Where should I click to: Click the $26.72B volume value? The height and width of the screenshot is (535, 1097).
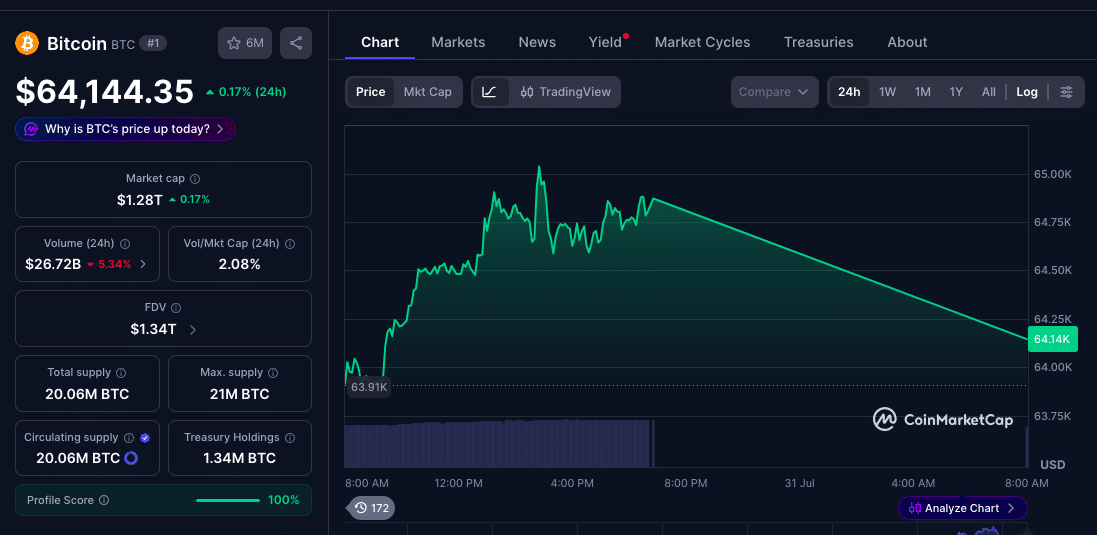[53, 264]
